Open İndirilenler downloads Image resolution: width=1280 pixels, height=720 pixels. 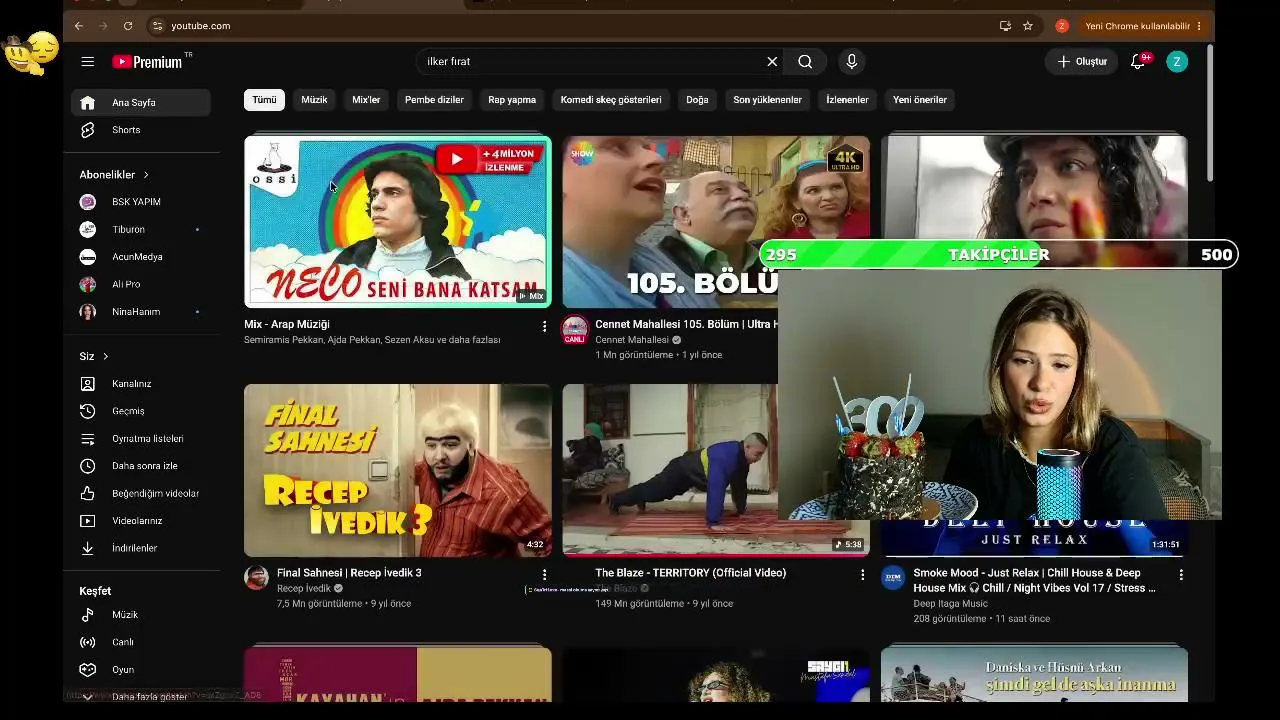point(141,548)
